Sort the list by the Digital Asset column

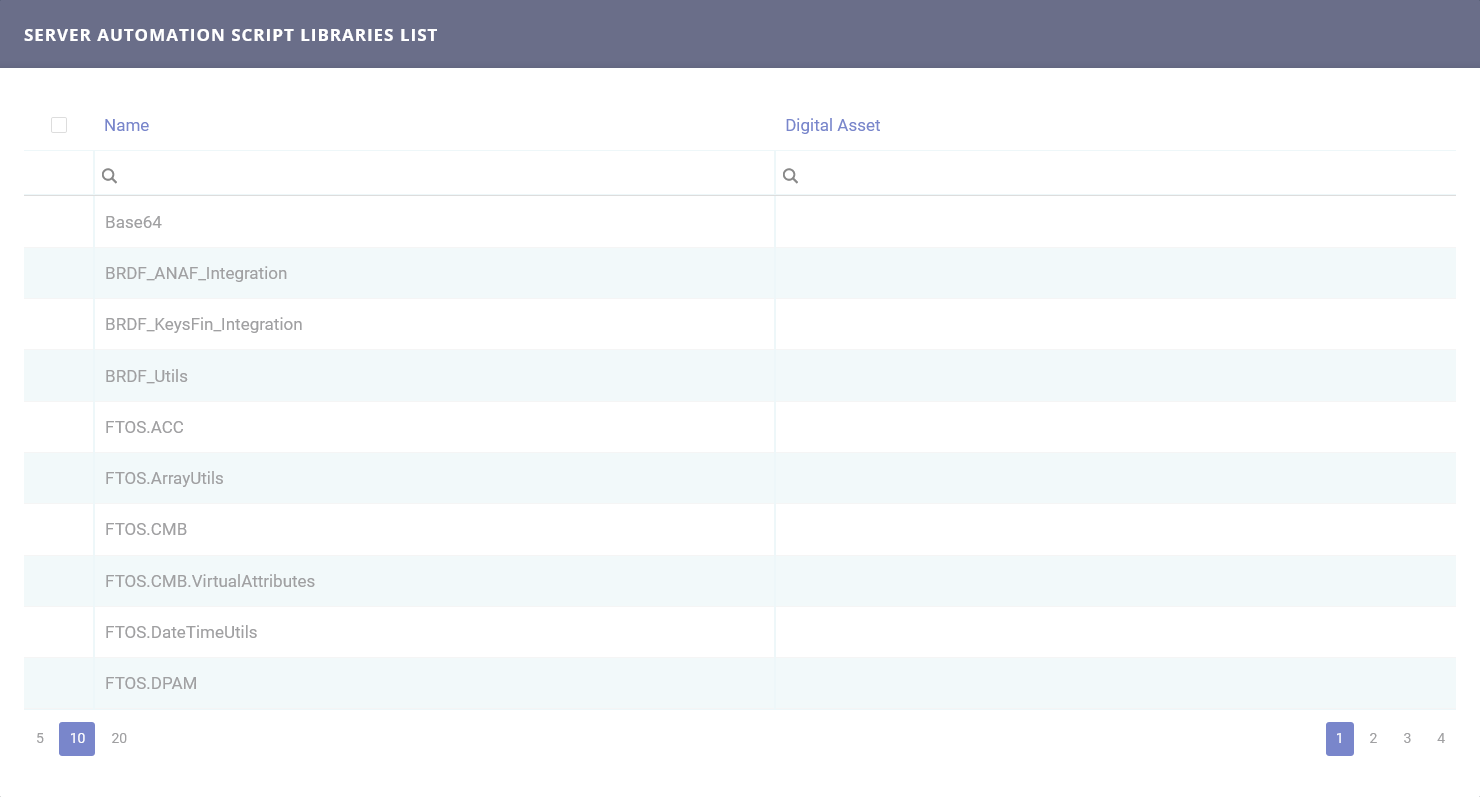point(833,125)
